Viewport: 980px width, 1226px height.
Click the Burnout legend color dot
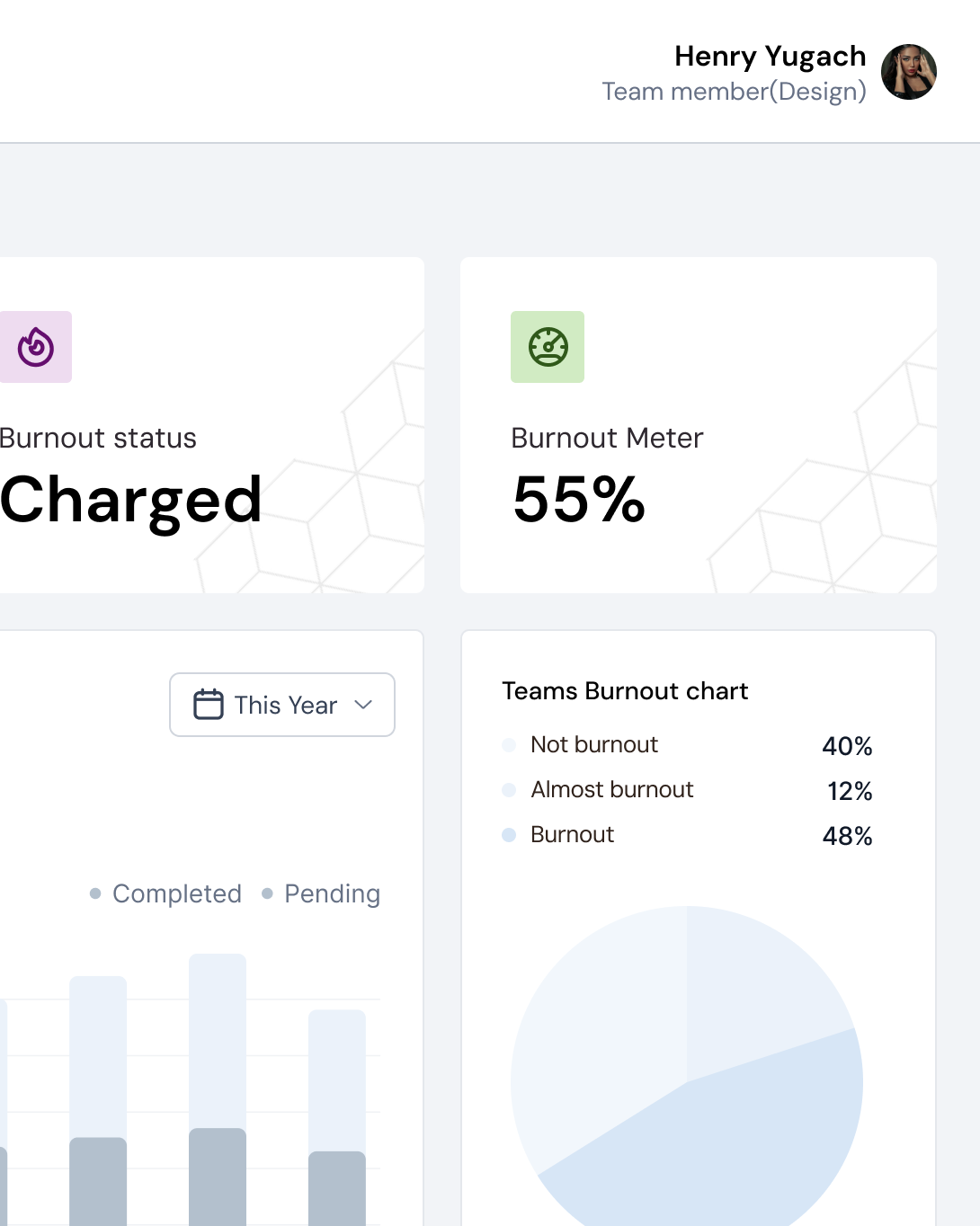(509, 835)
